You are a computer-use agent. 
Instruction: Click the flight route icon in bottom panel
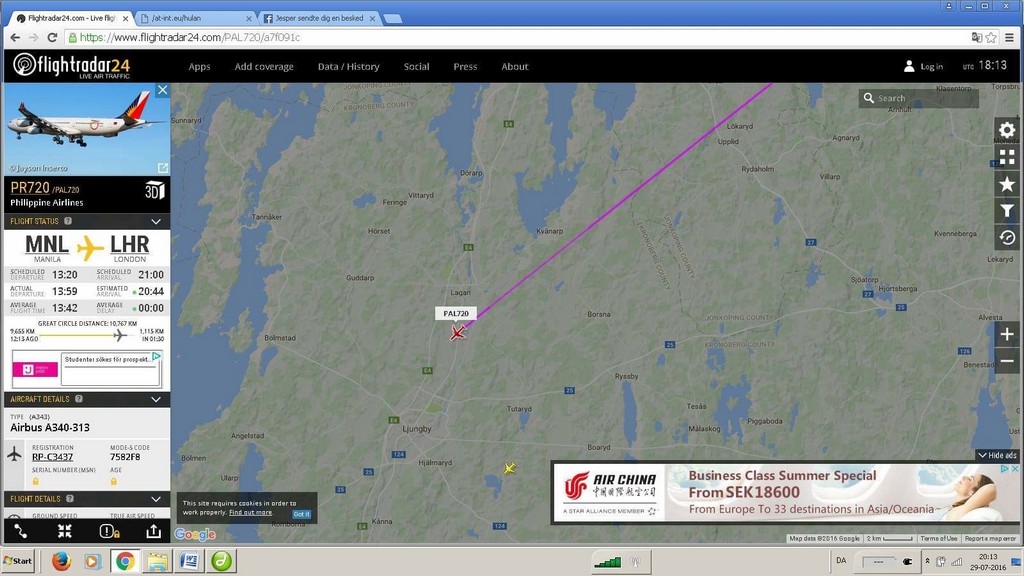20,532
